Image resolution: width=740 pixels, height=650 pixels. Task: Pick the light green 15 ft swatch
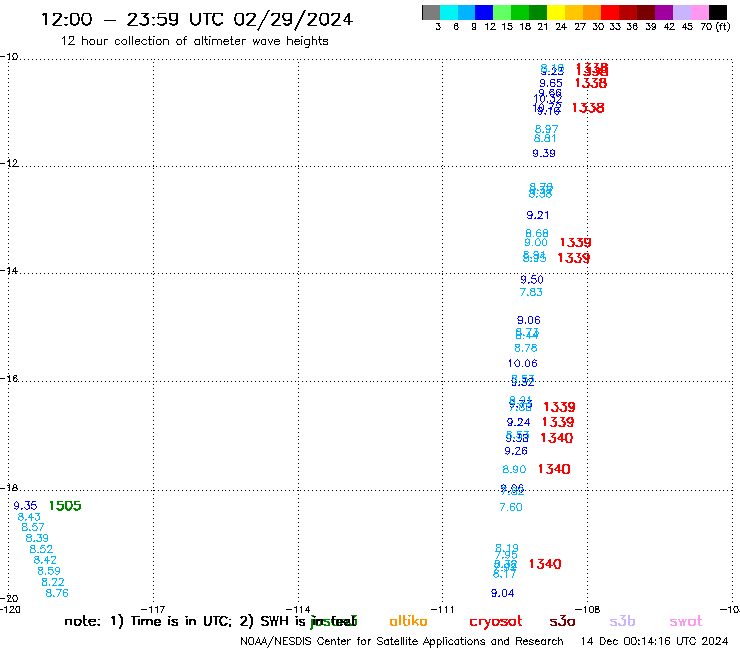click(502, 13)
